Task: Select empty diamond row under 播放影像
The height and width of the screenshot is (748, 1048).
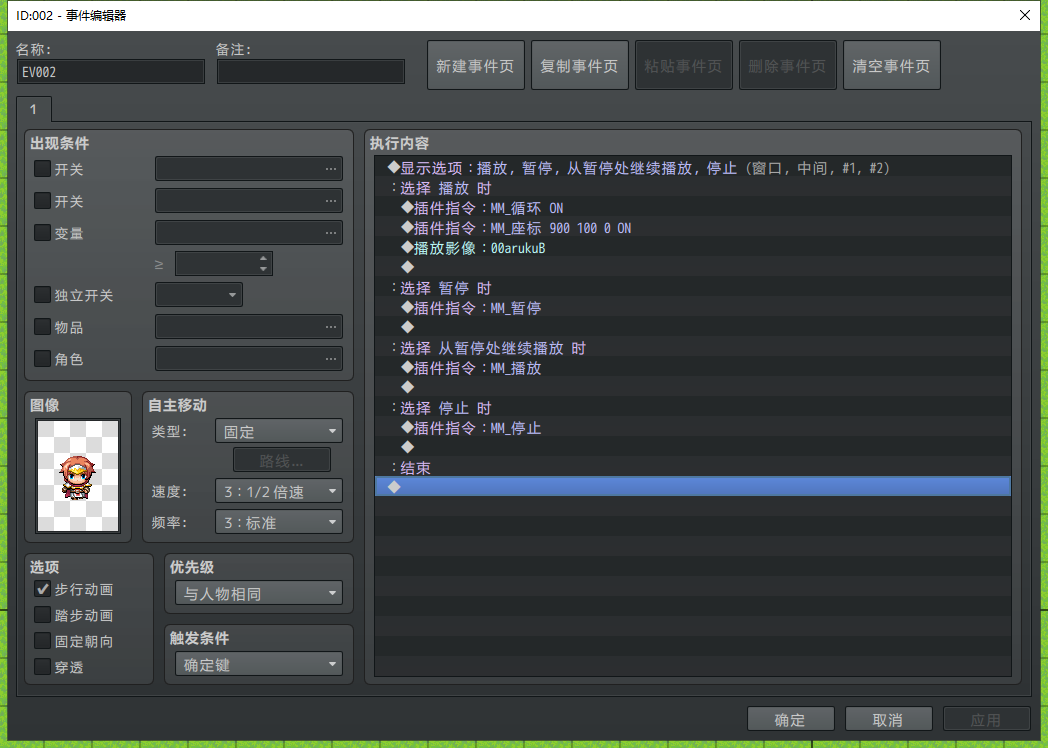Action: pos(693,268)
